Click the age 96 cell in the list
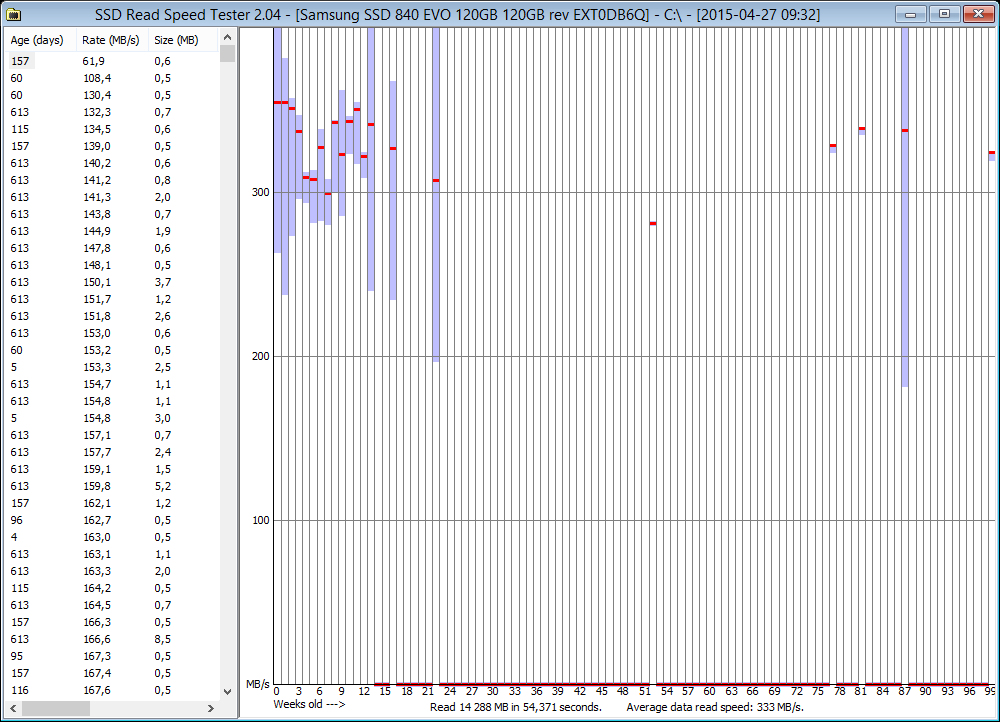 pyautogui.click(x=17, y=520)
